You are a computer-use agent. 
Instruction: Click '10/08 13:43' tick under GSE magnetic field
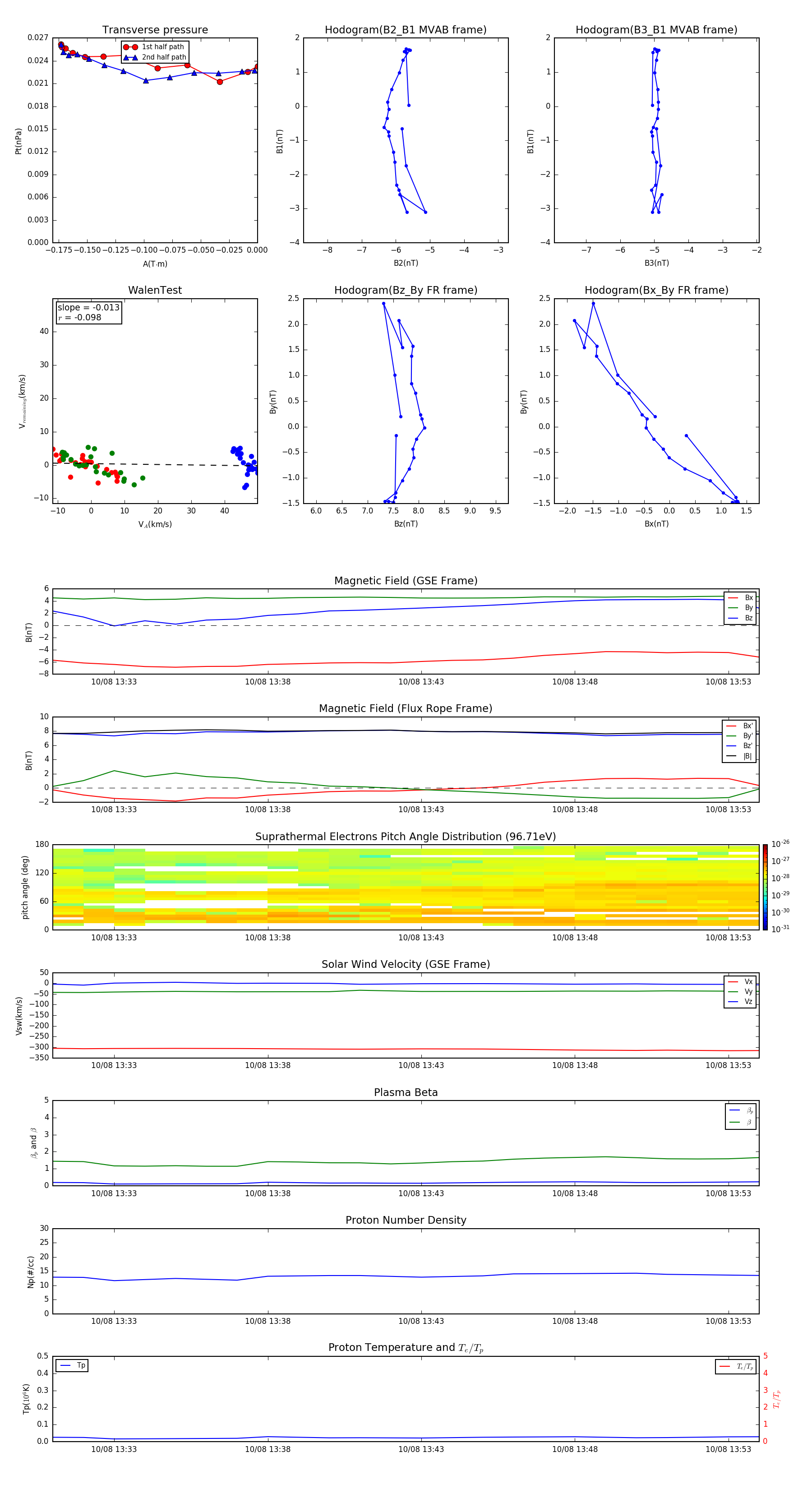(x=421, y=681)
